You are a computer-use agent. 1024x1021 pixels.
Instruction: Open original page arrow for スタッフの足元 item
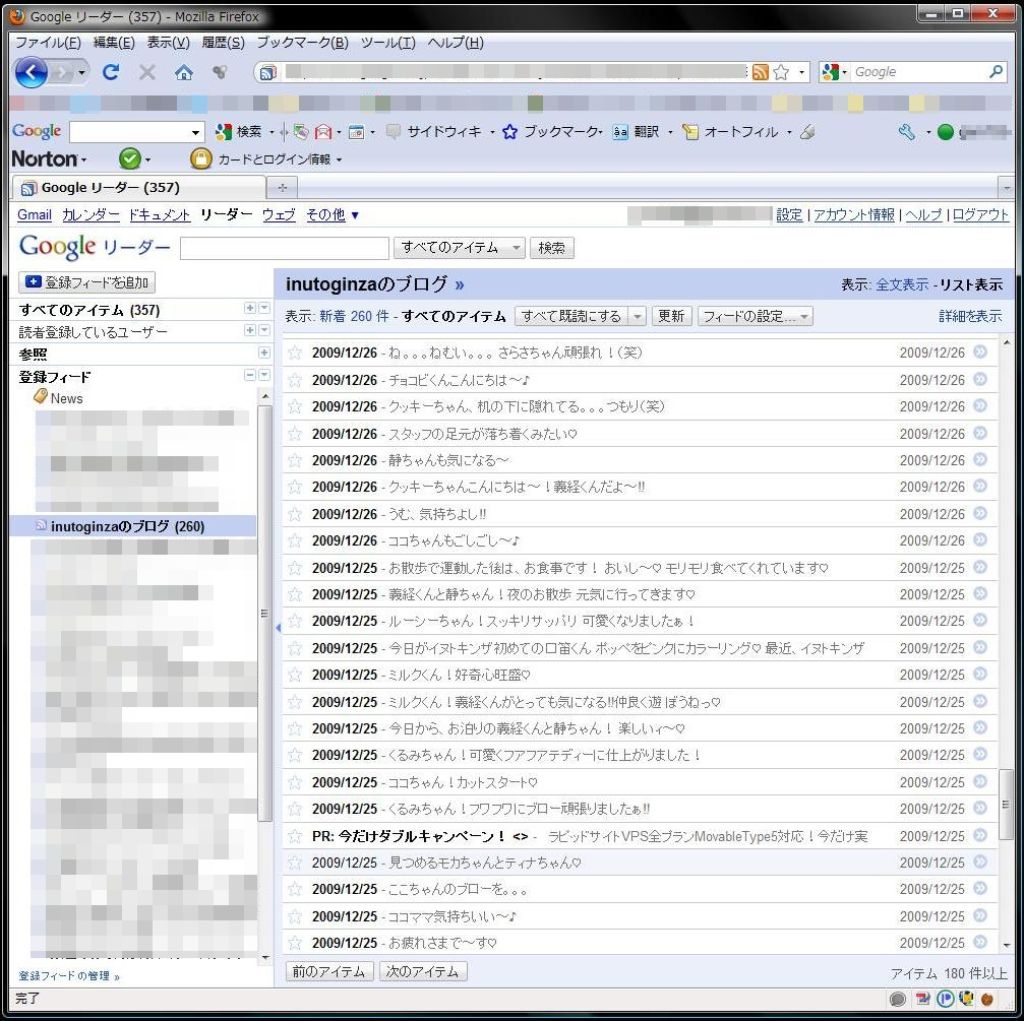pyautogui.click(x=980, y=433)
